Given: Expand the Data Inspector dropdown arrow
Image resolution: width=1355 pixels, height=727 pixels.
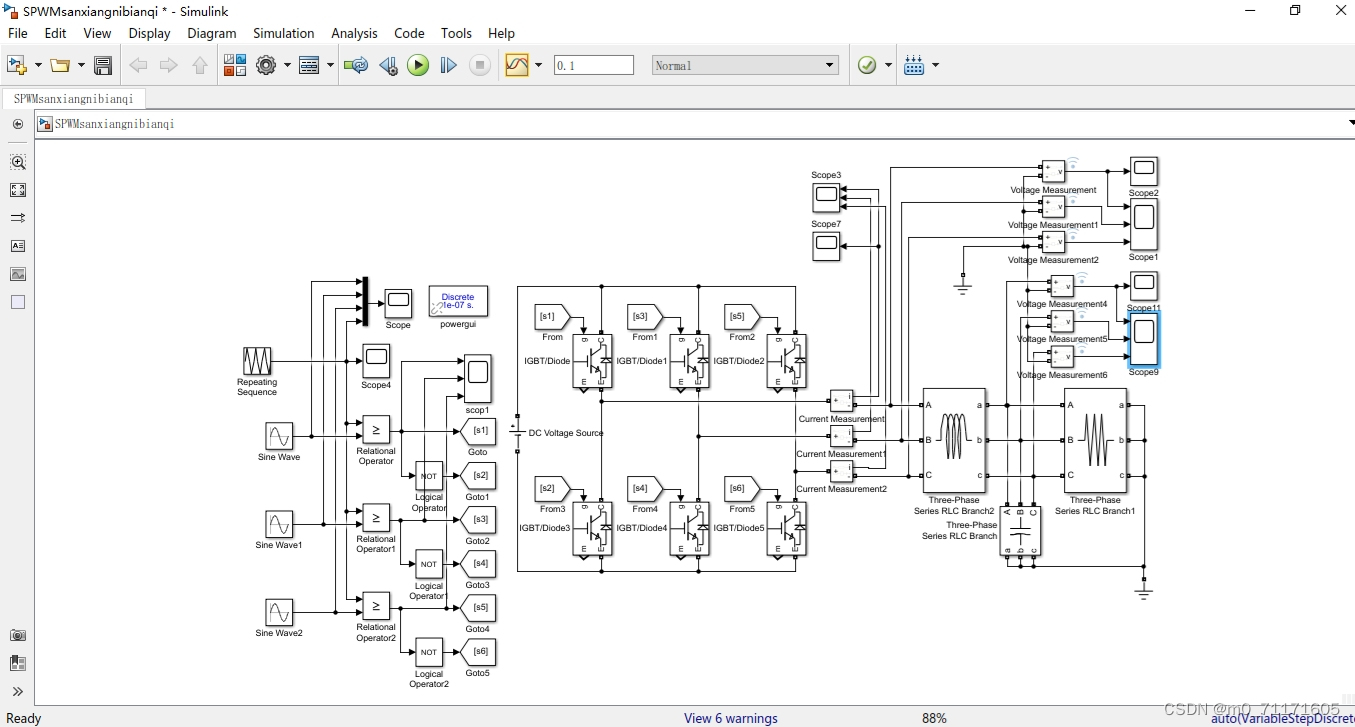Looking at the screenshot, I should click(x=538, y=65).
